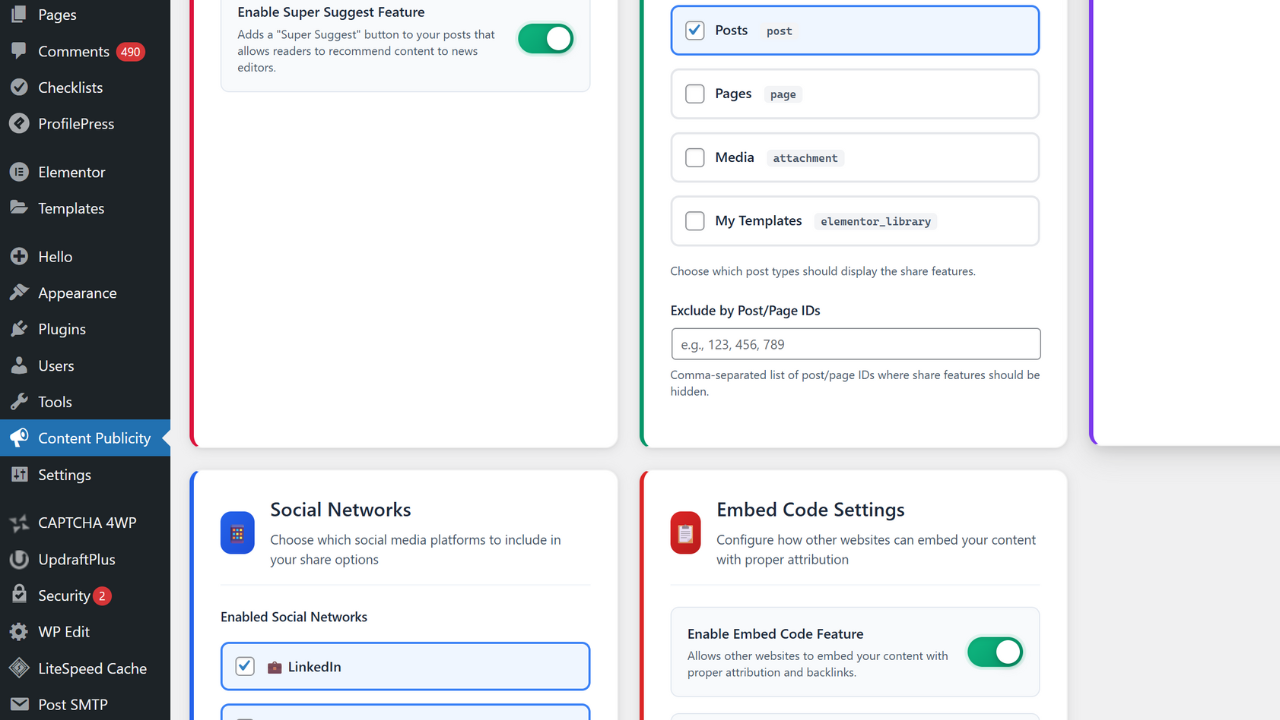Open the Tools menu item
The width and height of the screenshot is (1280, 720).
(85, 402)
